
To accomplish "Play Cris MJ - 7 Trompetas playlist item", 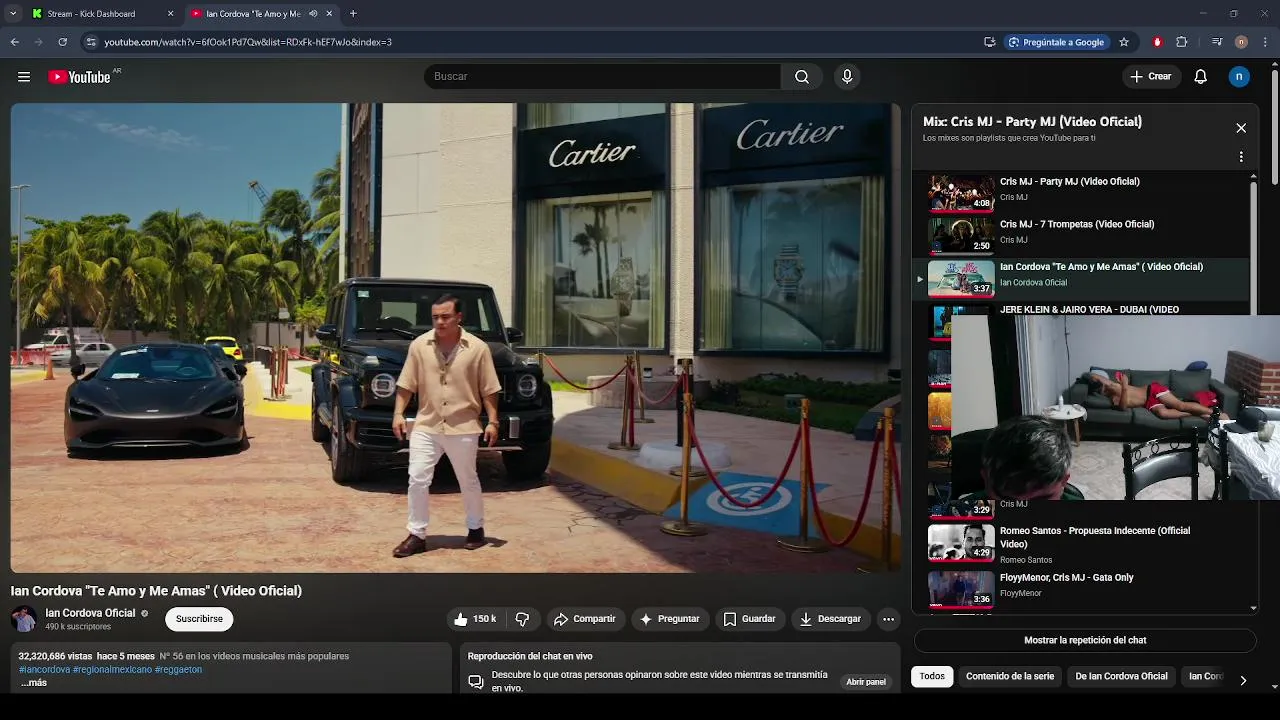I will pos(1081,235).
